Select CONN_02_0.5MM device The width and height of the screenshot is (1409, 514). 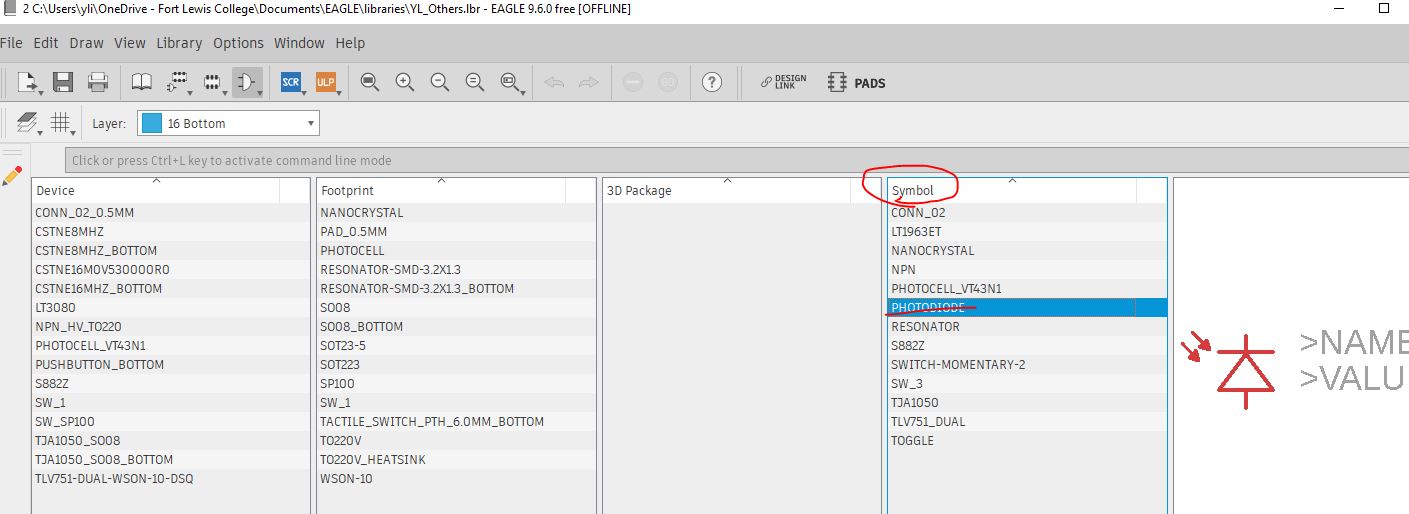click(170, 213)
